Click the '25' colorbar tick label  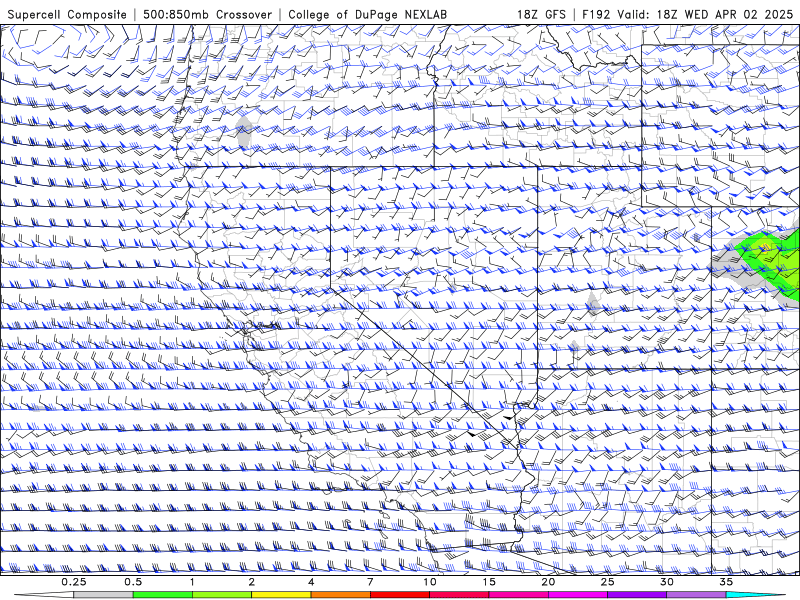[607, 582]
